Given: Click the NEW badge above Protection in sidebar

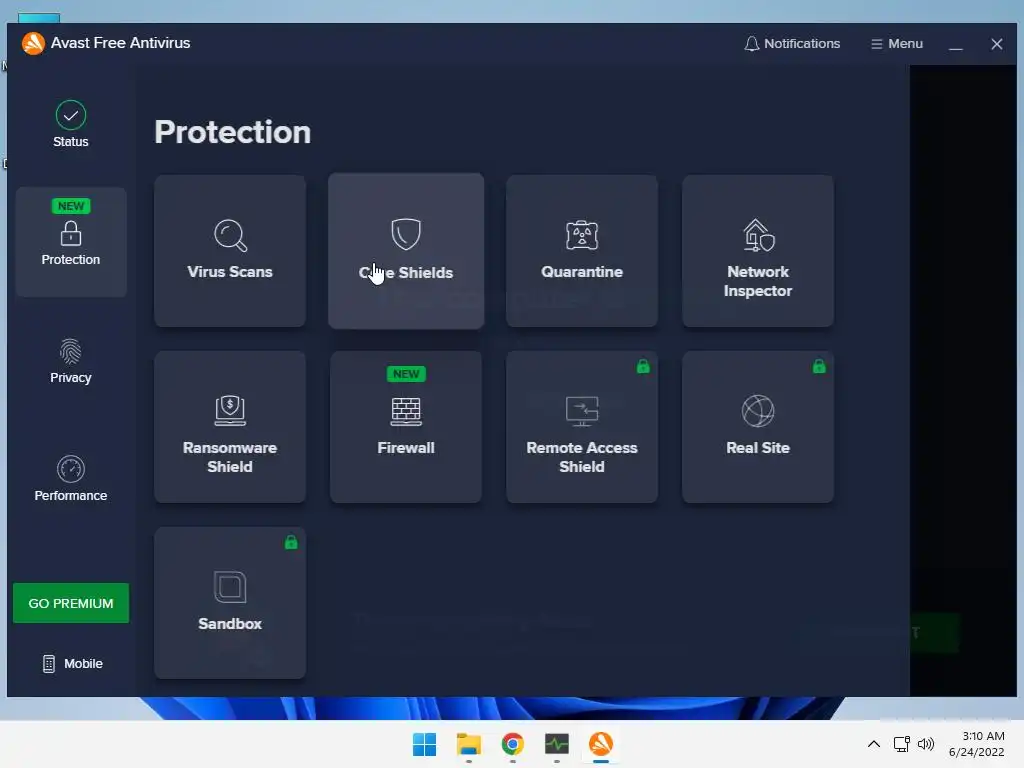Looking at the screenshot, I should (x=71, y=206).
